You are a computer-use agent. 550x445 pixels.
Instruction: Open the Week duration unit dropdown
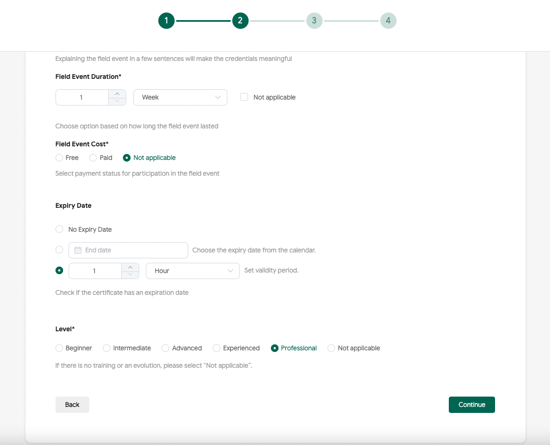tap(180, 97)
